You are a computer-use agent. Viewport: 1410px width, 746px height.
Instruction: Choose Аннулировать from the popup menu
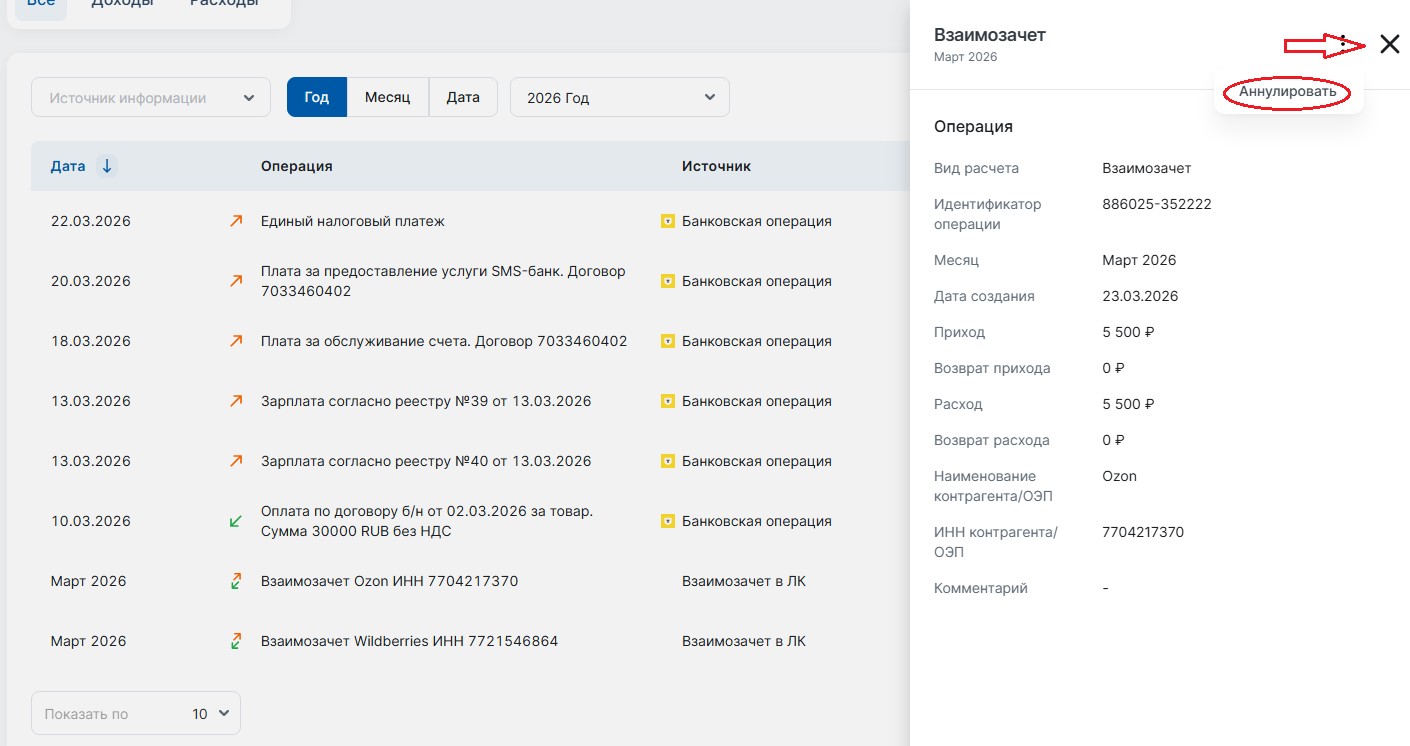tap(1287, 92)
